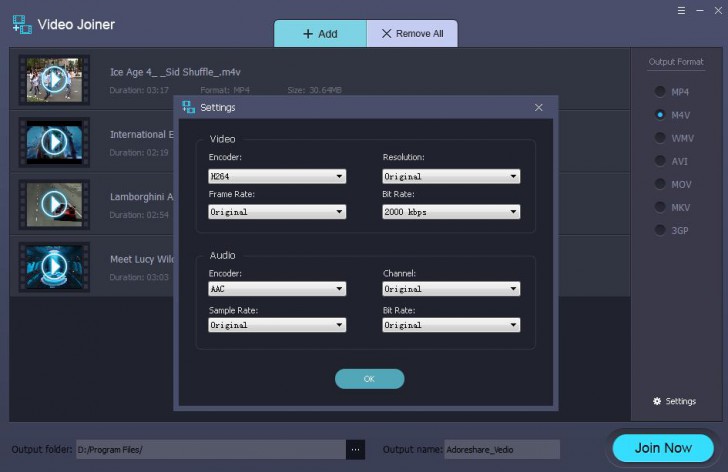The image size is (728, 472).
Task: Close the Video Joiner window
Action: pyautogui.click(x=718, y=10)
